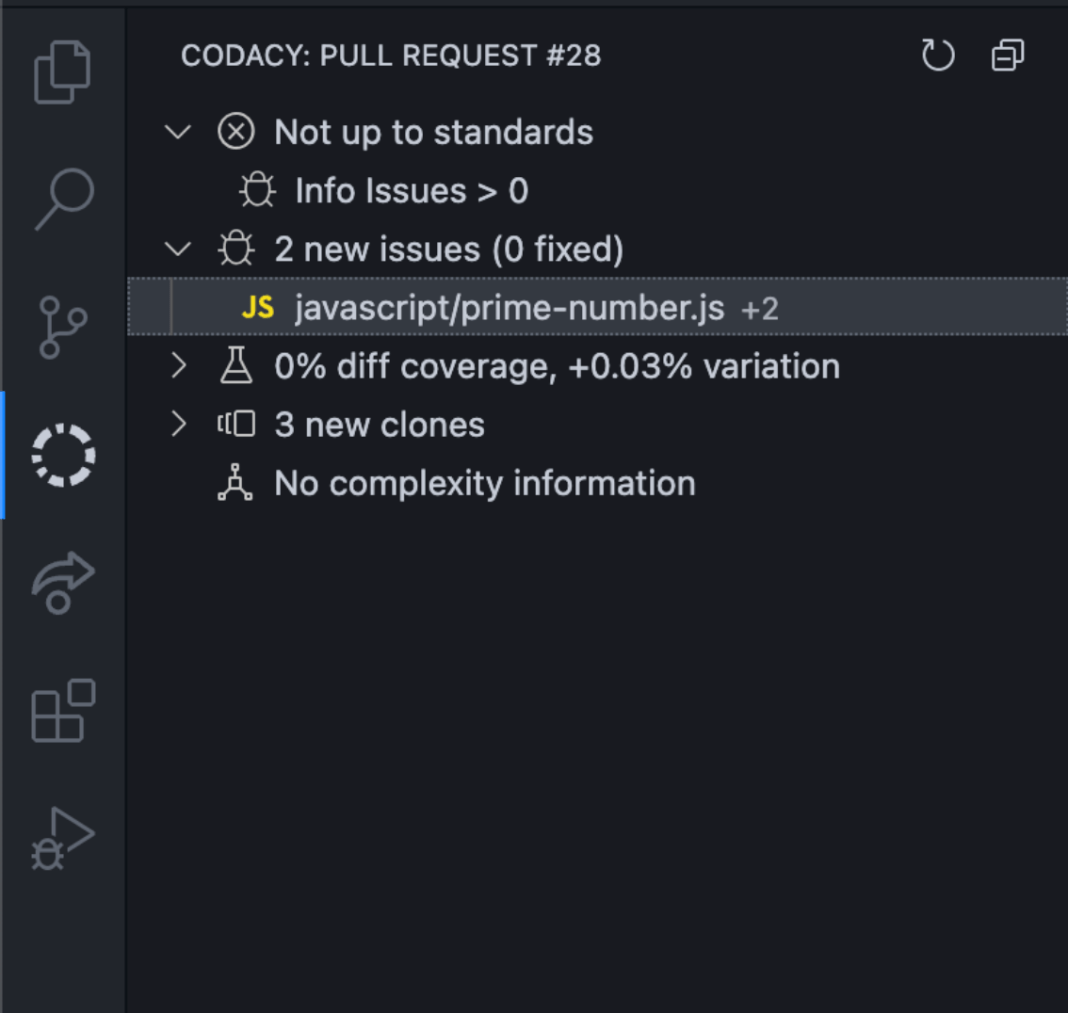The height and width of the screenshot is (1013, 1068).
Task: Select the Codacy dashed-circle icon
Action: point(63,455)
